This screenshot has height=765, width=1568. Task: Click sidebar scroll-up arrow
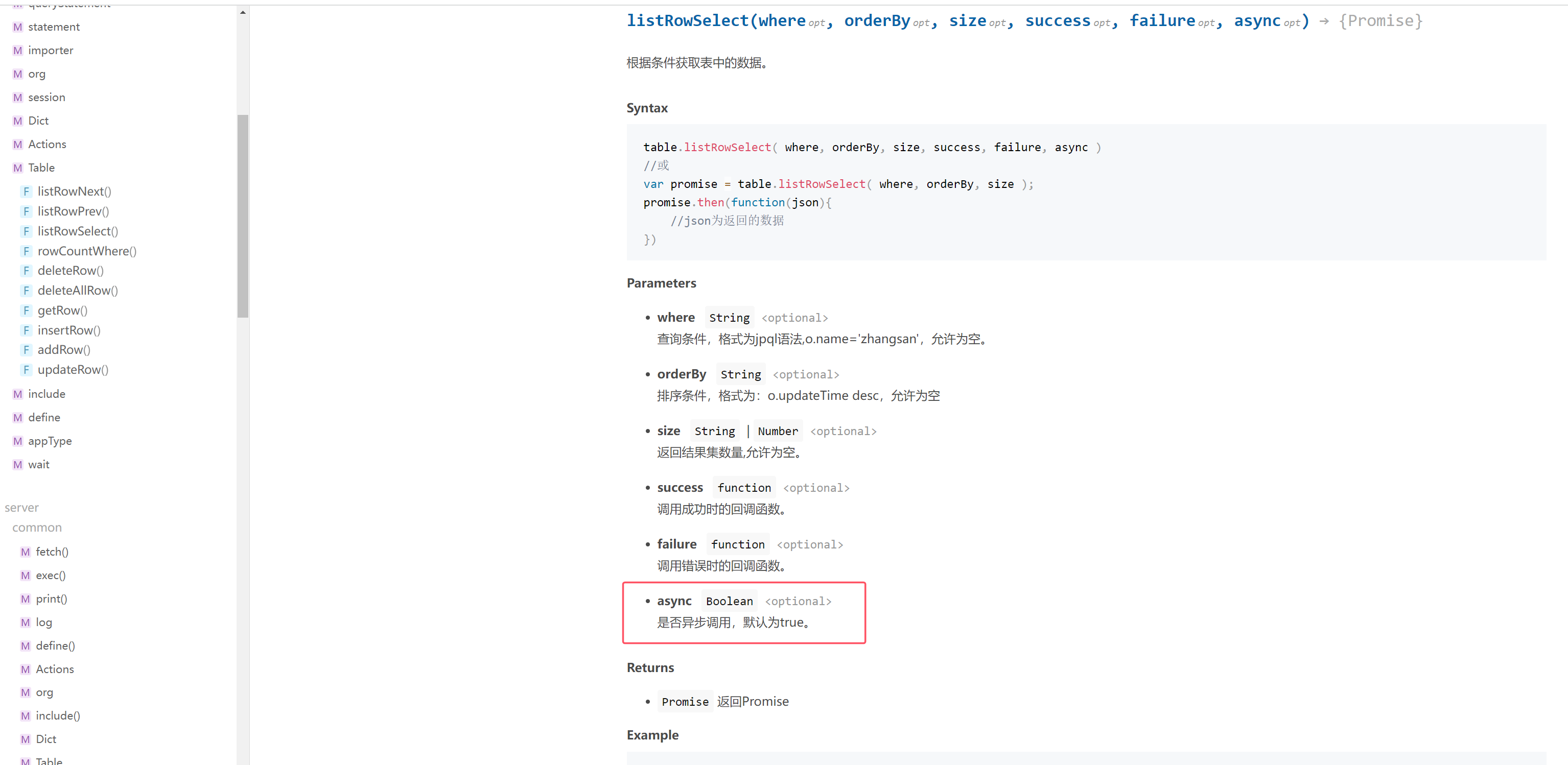tap(243, 12)
